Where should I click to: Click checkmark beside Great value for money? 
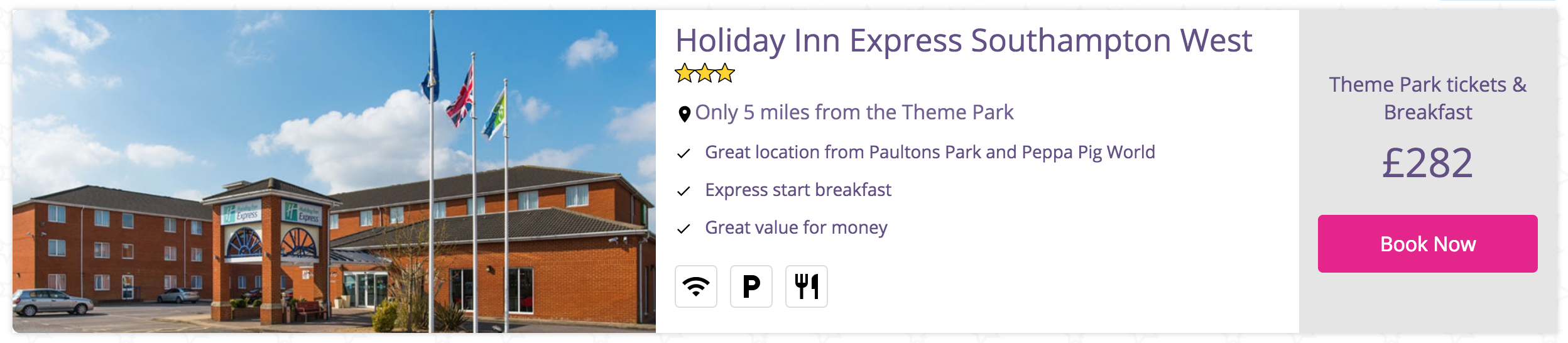[x=683, y=229]
